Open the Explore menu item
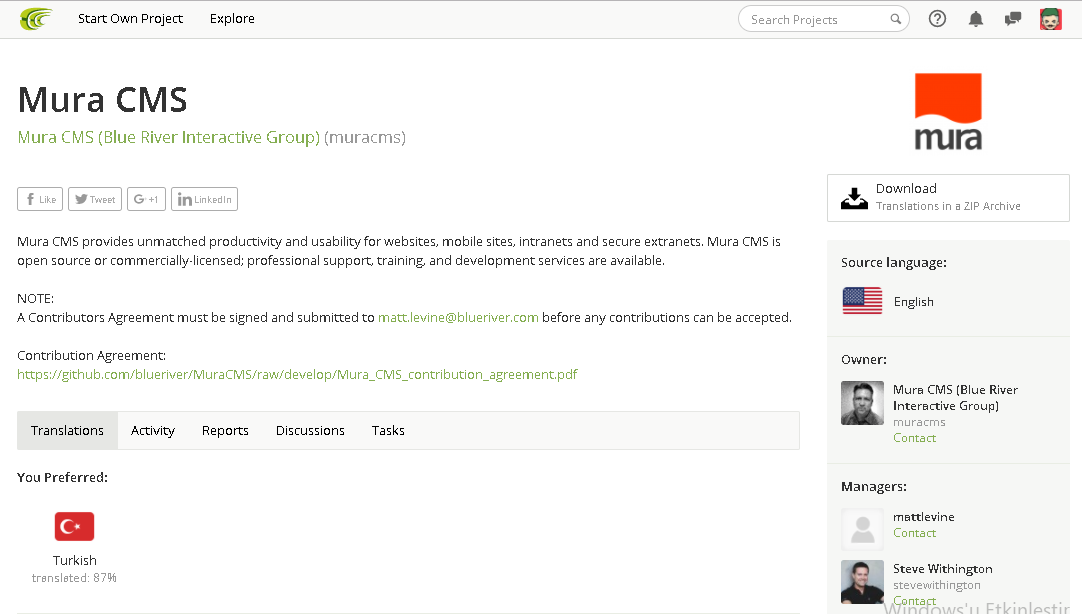This screenshot has height=614, width=1082. click(x=233, y=19)
